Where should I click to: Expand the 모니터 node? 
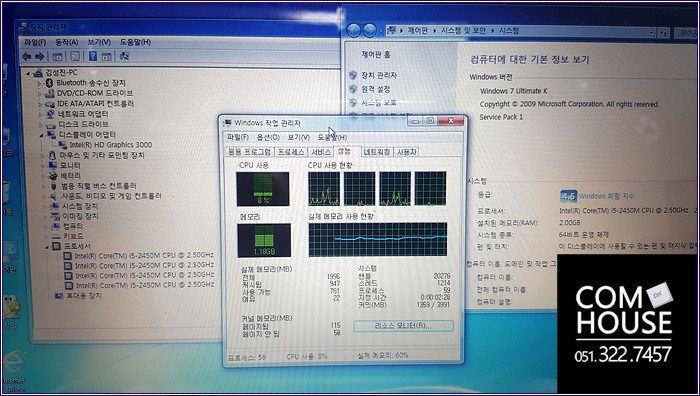click(42, 166)
